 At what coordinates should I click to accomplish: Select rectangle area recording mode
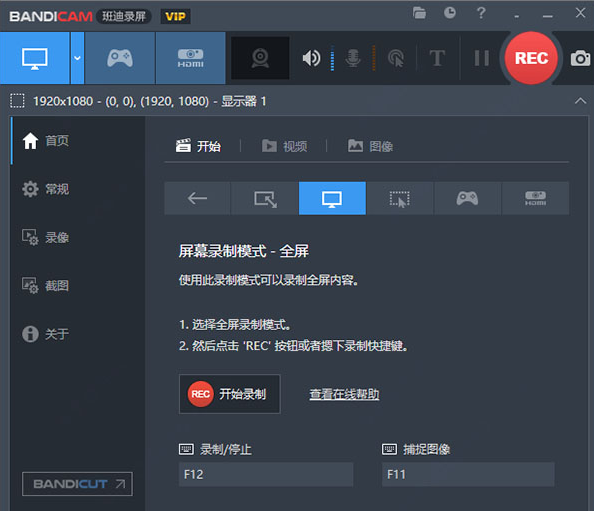click(x=265, y=198)
